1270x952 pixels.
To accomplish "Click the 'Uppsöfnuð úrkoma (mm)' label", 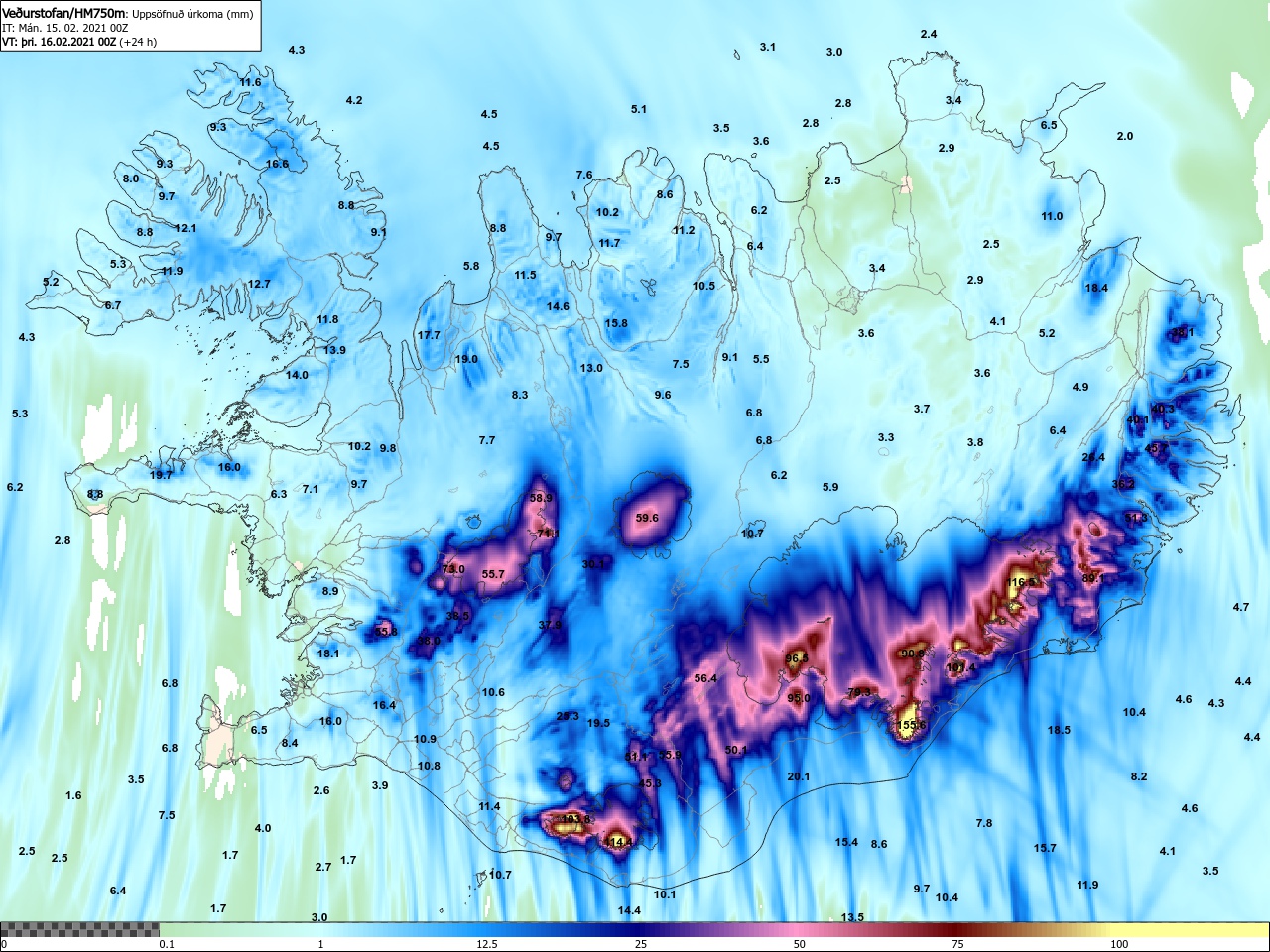I will (x=192, y=14).
